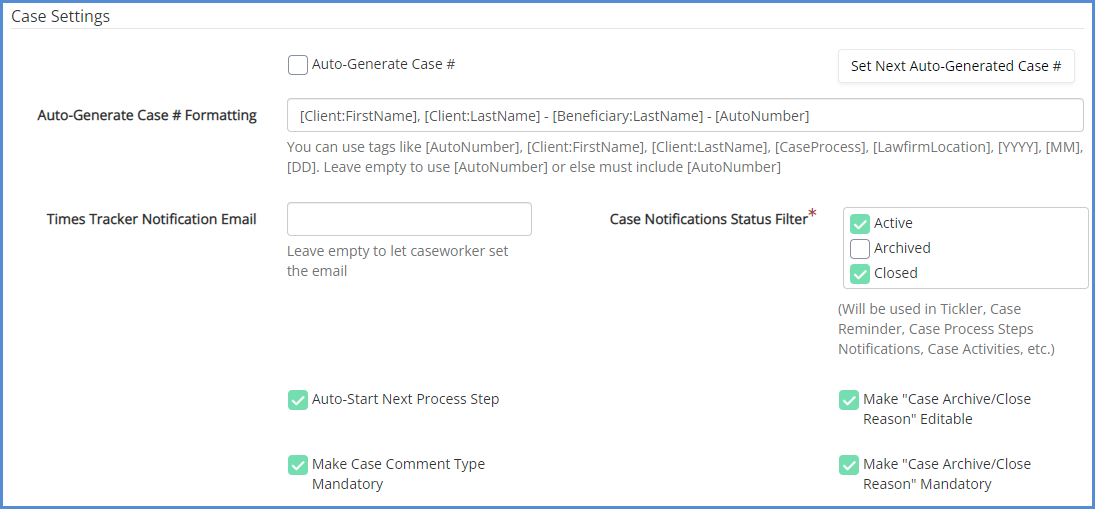This screenshot has height=509, width=1095.
Task: Tick the Auto-Generate Case # checkbox
Action: (x=297, y=65)
